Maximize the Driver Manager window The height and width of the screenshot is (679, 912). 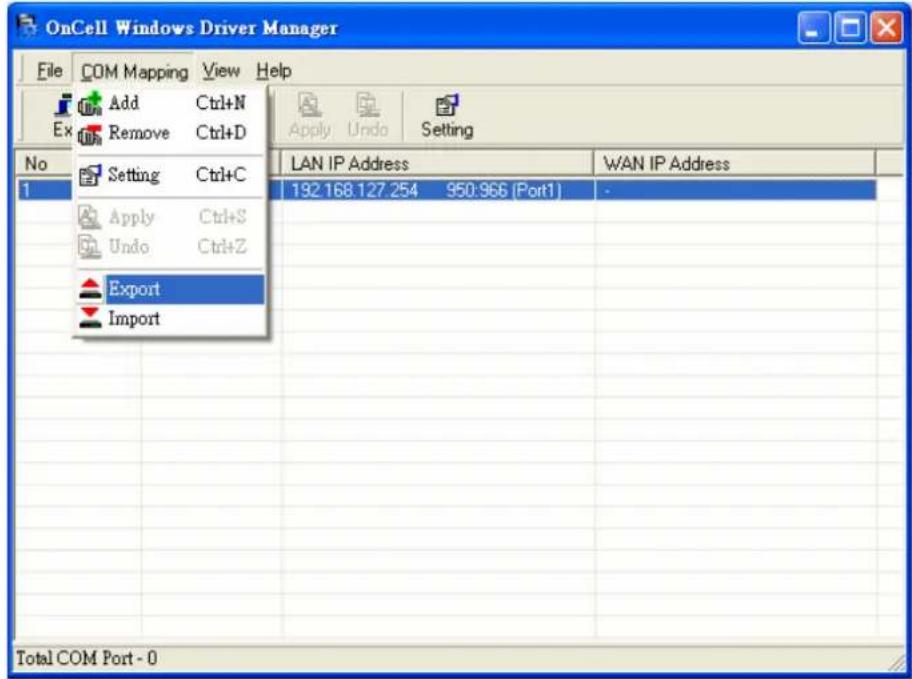click(850, 28)
